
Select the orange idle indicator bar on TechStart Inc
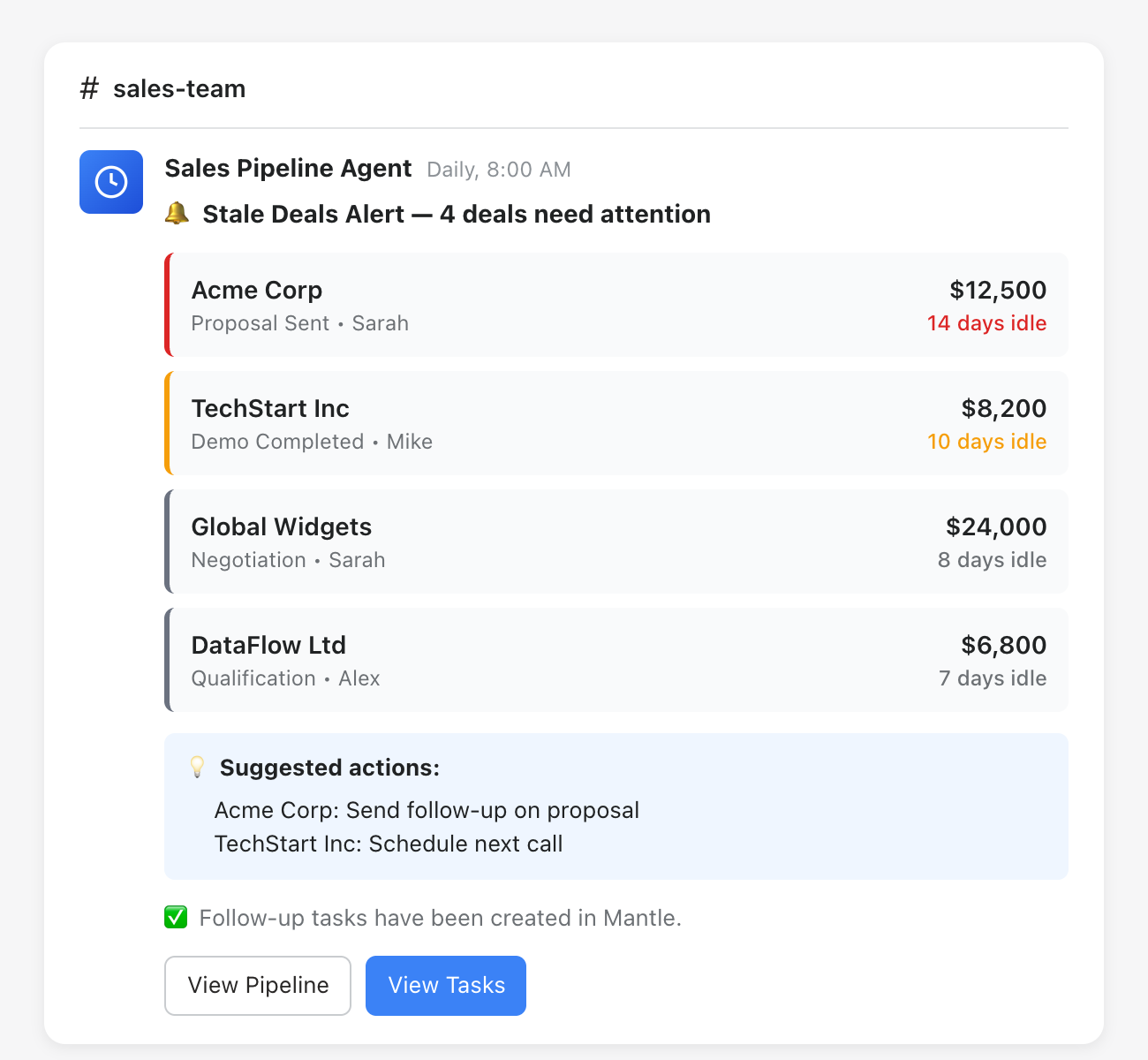click(x=168, y=423)
